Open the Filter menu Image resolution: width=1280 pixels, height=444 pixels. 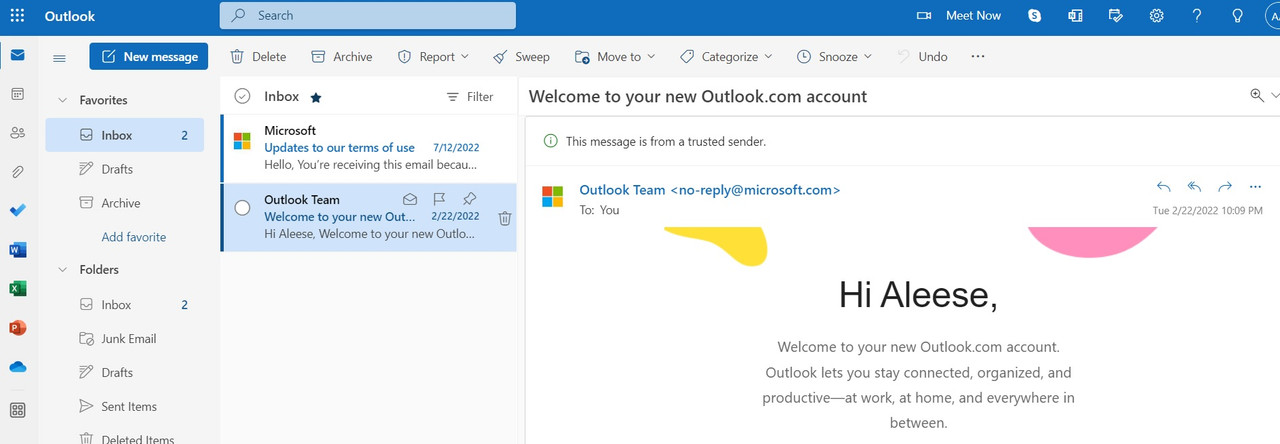pyautogui.click(x=470, y=97)
